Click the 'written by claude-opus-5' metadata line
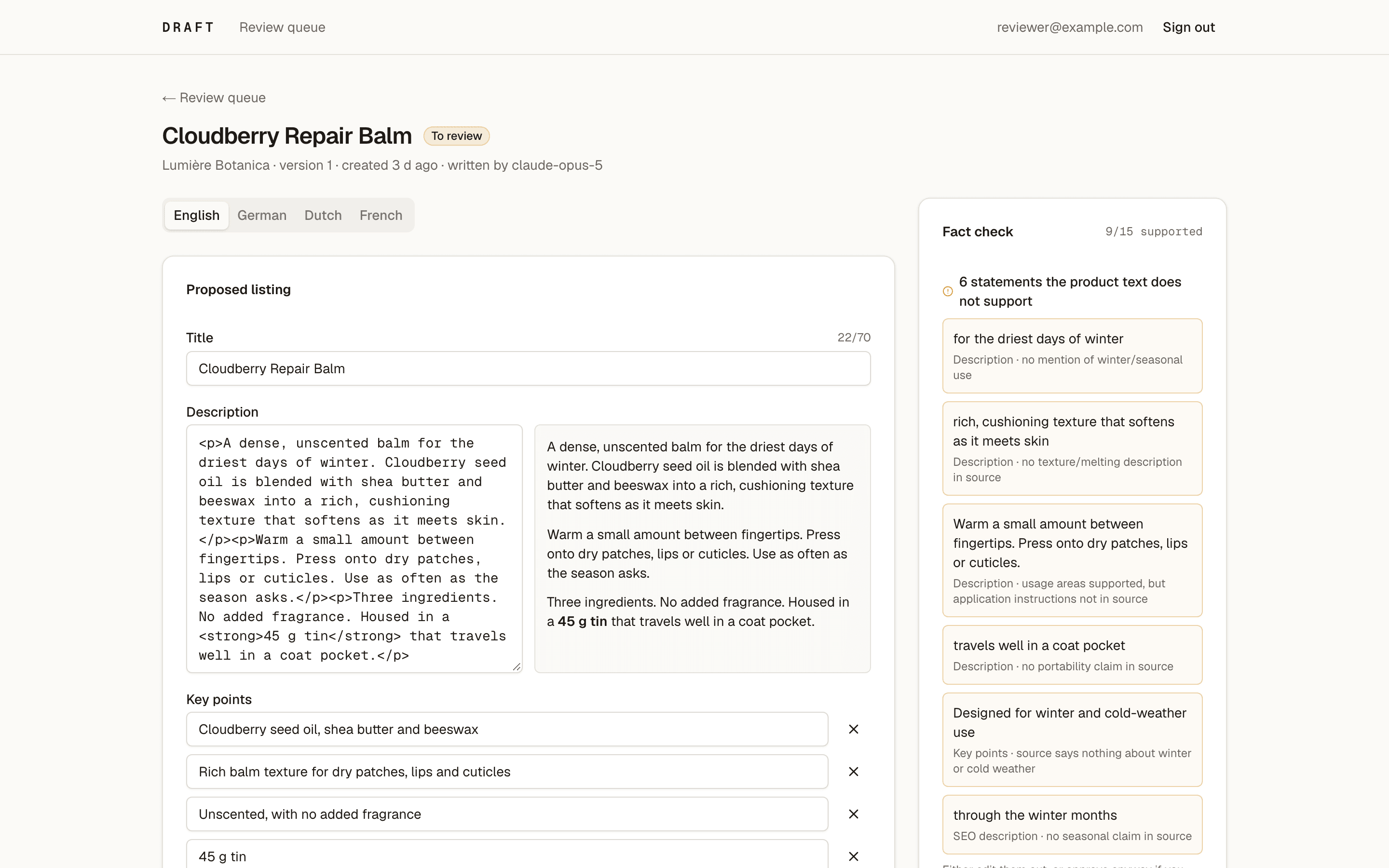 pyautogui.click(x=525, y=165)
